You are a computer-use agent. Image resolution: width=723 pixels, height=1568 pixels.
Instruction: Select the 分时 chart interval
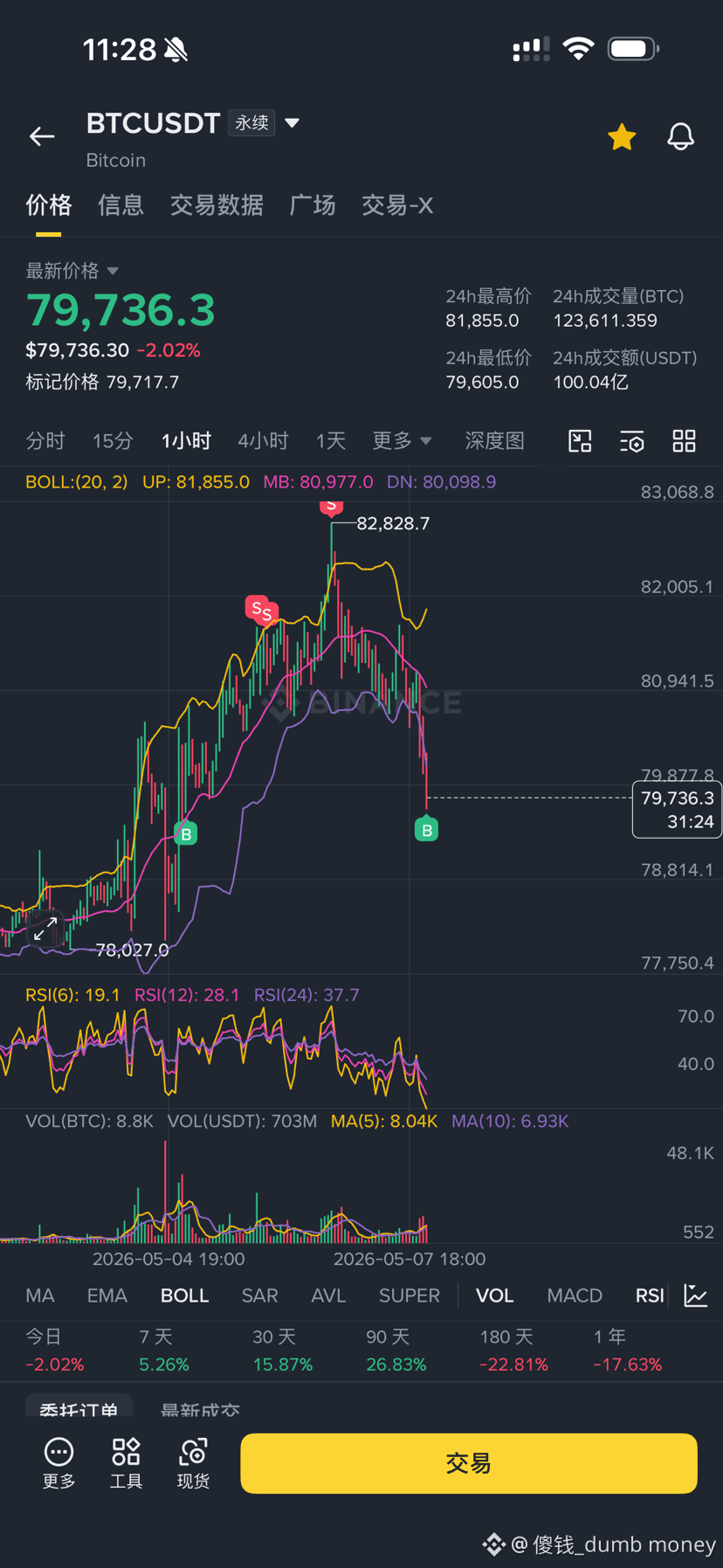45,441
